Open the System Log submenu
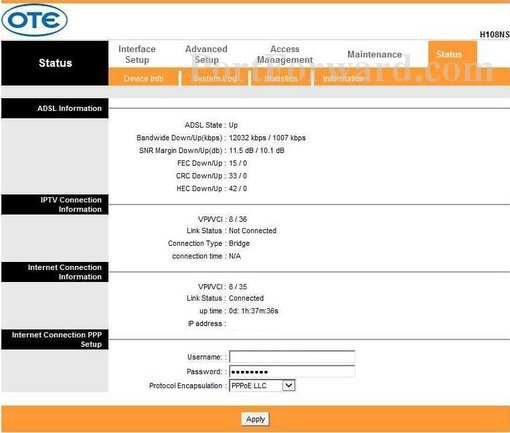The height and width of the screenshot is (433, 510). coord(215,79)
